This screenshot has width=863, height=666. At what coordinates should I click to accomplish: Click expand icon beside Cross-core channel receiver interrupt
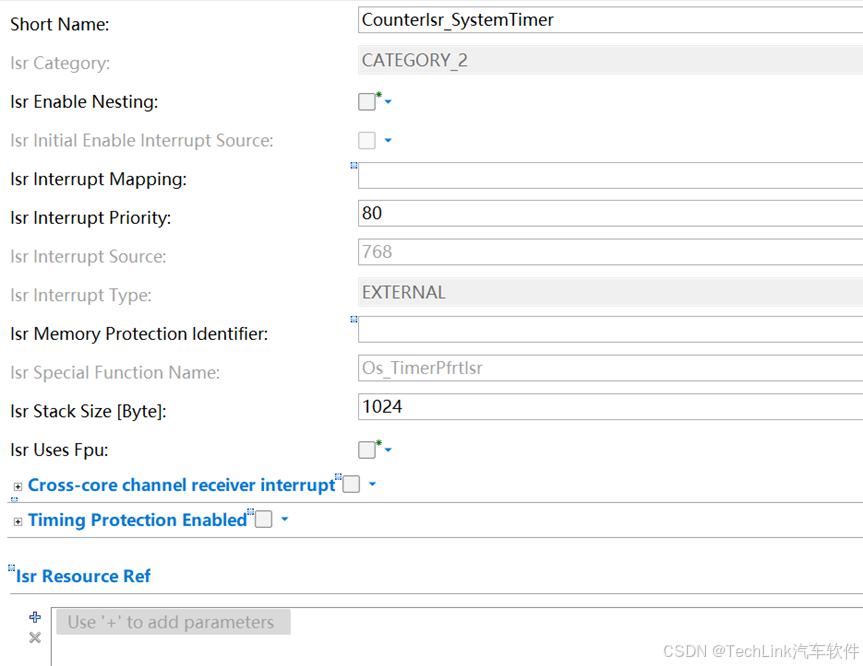tap(18, 487)
